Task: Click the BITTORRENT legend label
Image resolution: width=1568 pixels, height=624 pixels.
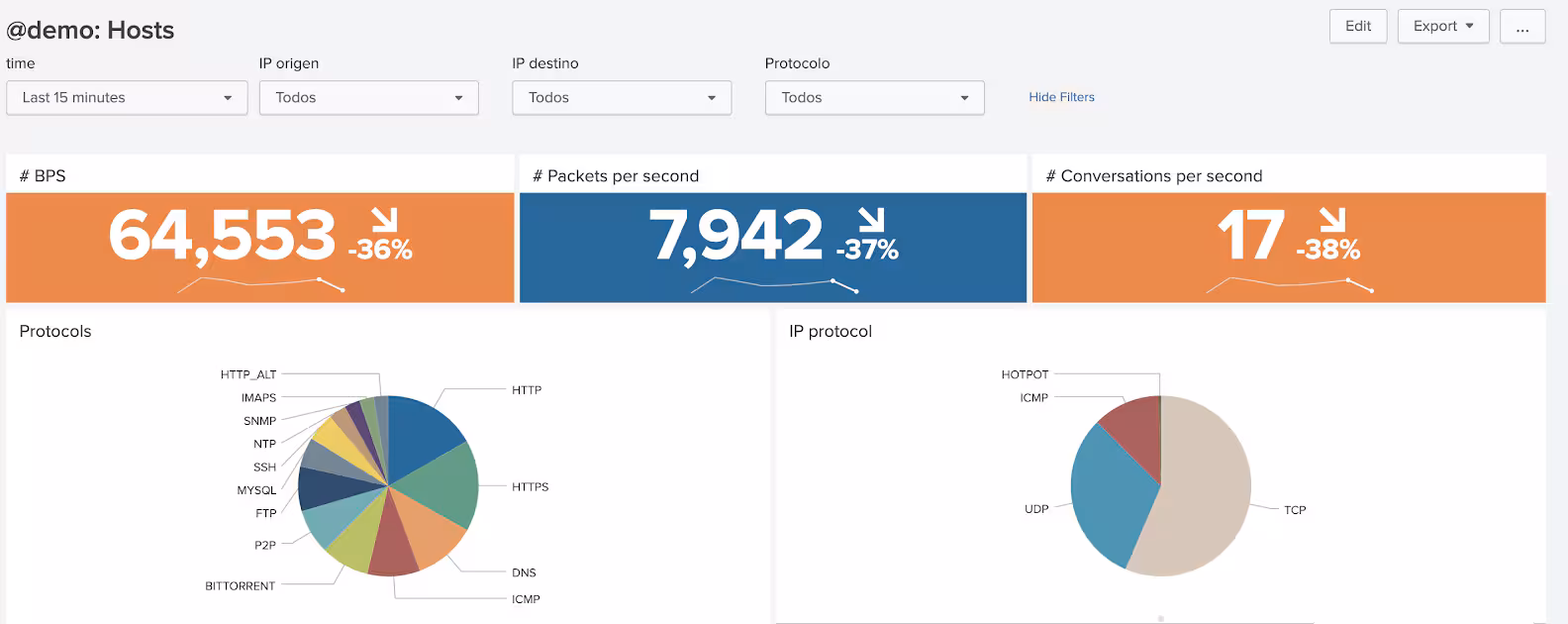Action: (240, 586)
